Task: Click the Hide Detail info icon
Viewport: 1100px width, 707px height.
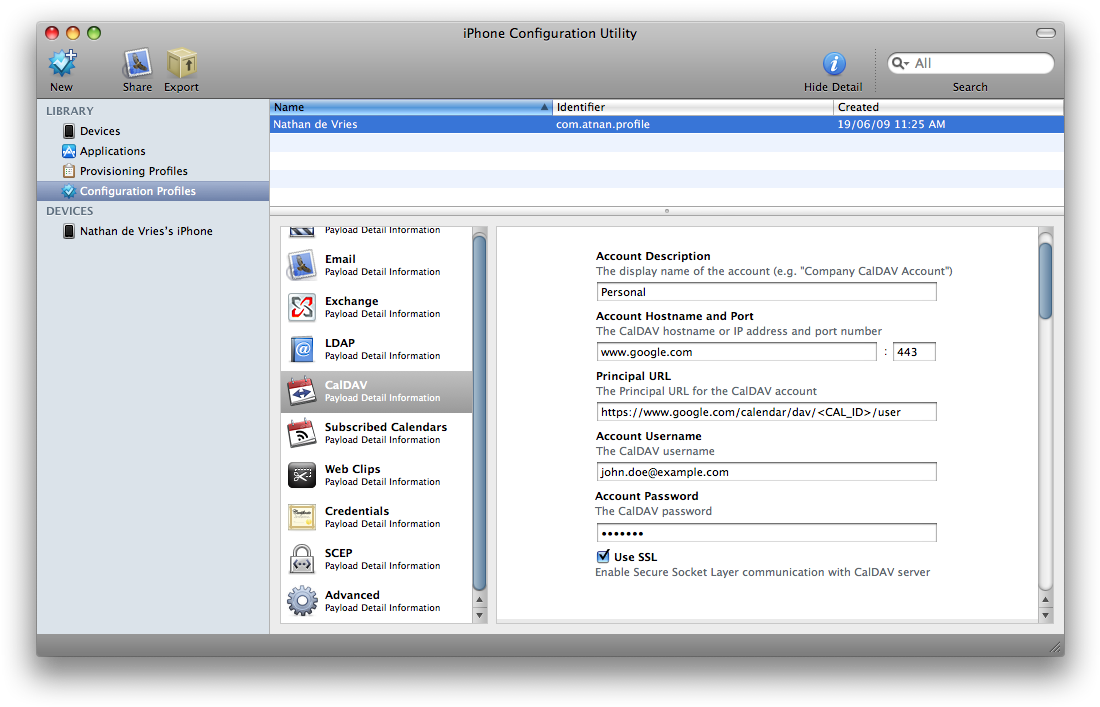Action: click(x=833, y=64)
